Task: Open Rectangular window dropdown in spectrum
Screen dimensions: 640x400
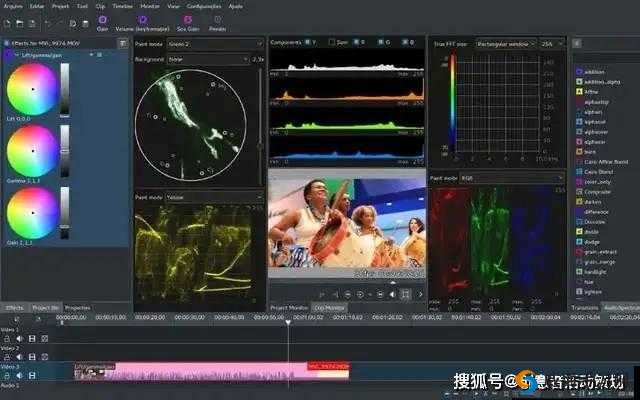Action: (506, 44)
